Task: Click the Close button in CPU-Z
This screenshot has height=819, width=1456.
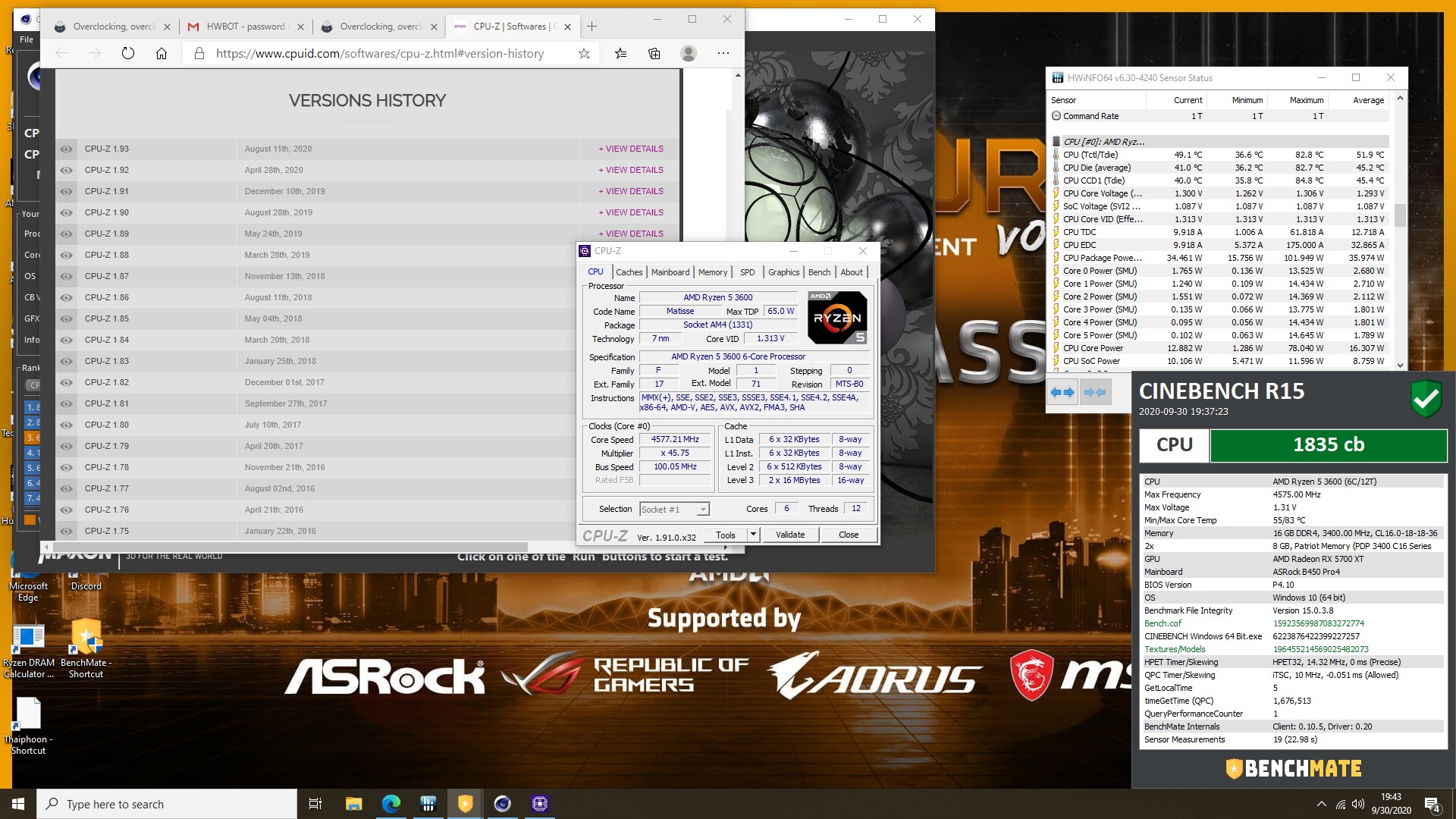Action: 849,535
